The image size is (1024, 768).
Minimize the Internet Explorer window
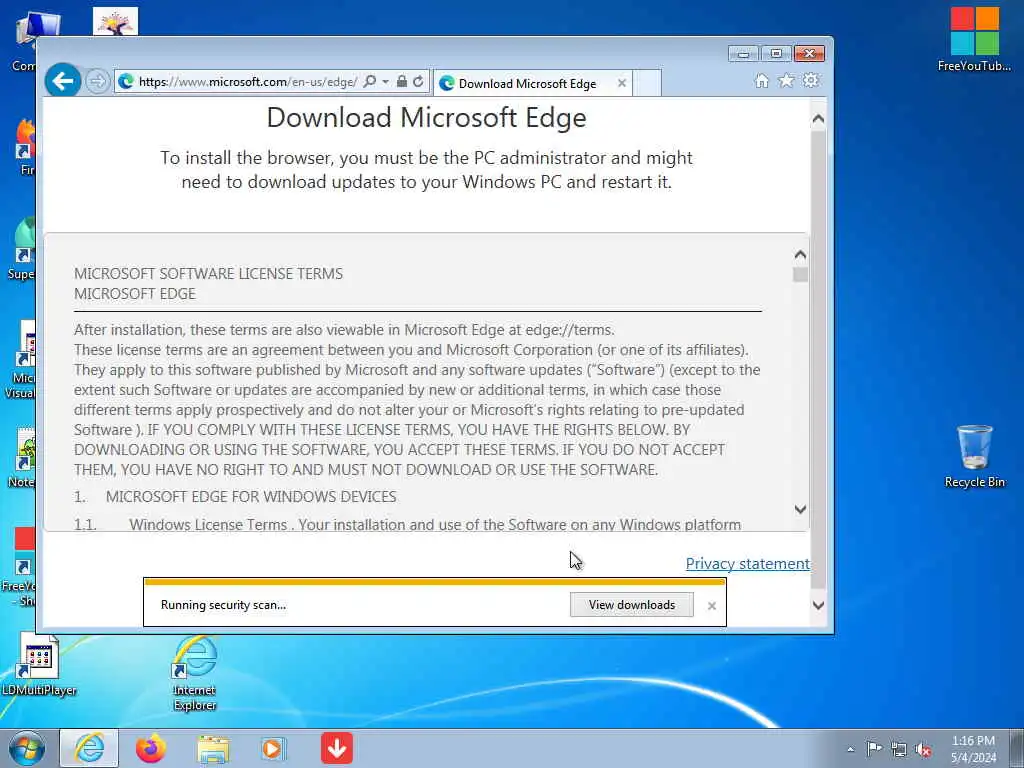pos(743,54)
